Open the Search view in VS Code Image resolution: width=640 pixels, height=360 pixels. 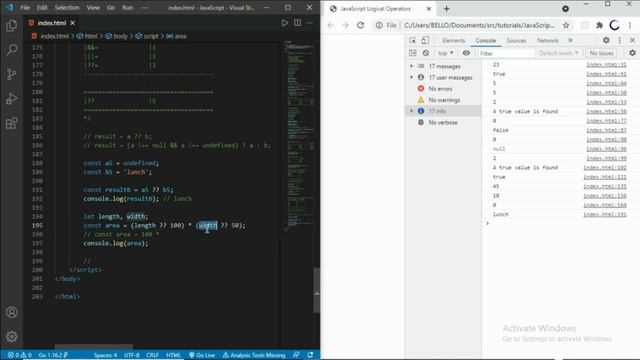click(x=11, y=50)
